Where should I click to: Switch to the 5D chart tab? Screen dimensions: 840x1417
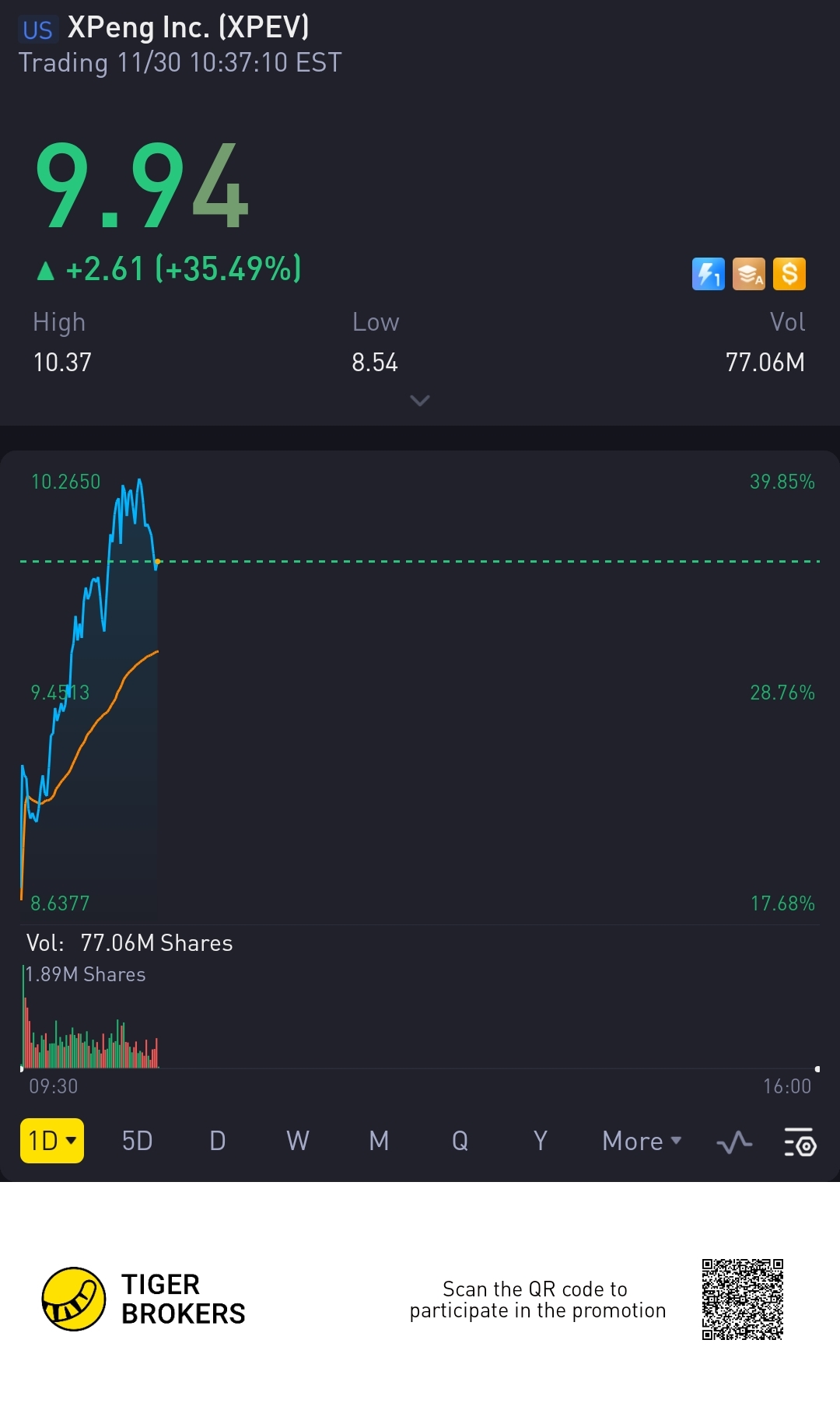[x=137, y=1141]
